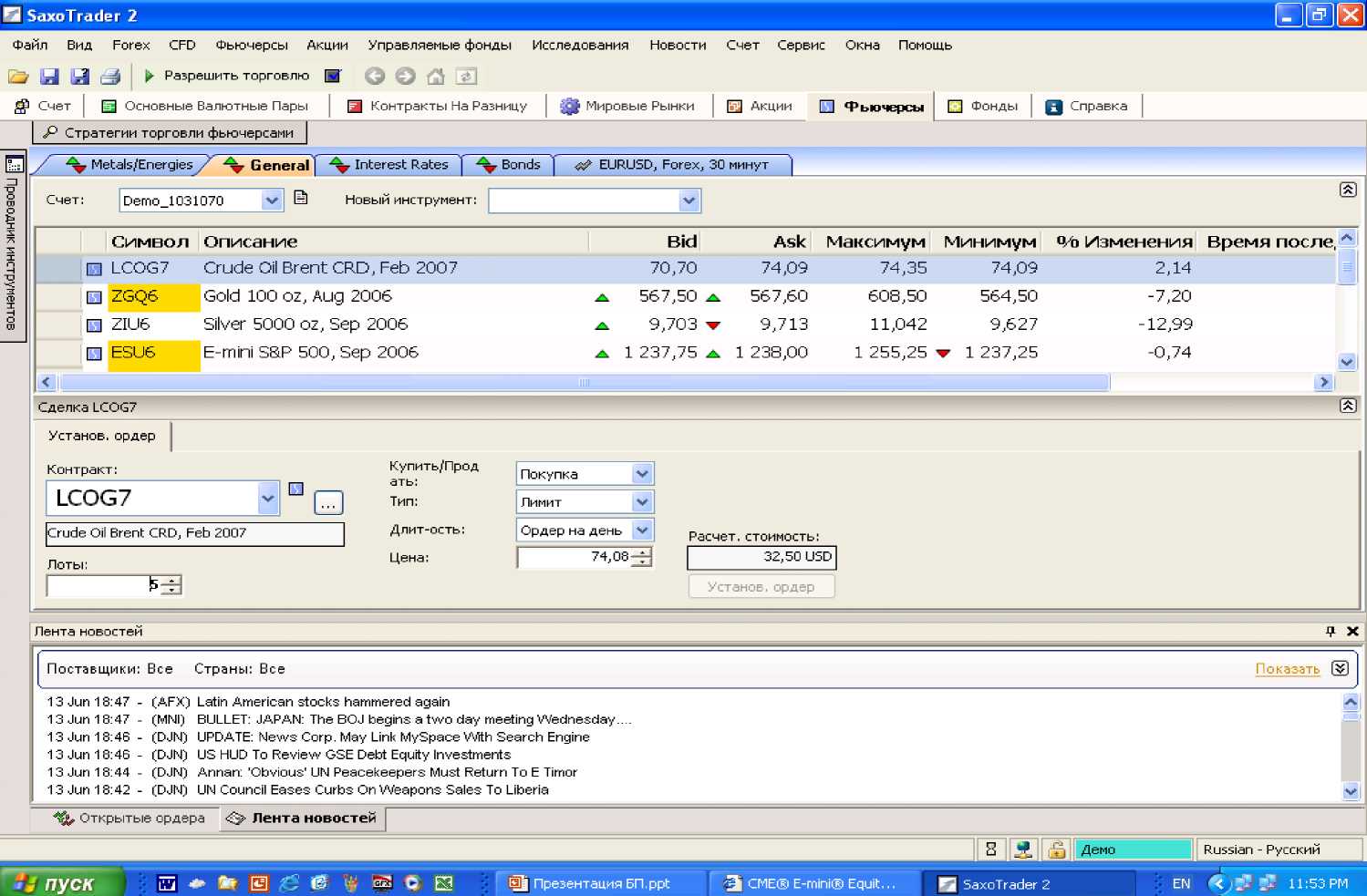This screenshot has width=1367, height=896.
Task: Open the Новости menu
Action: (x=678, y=45)
